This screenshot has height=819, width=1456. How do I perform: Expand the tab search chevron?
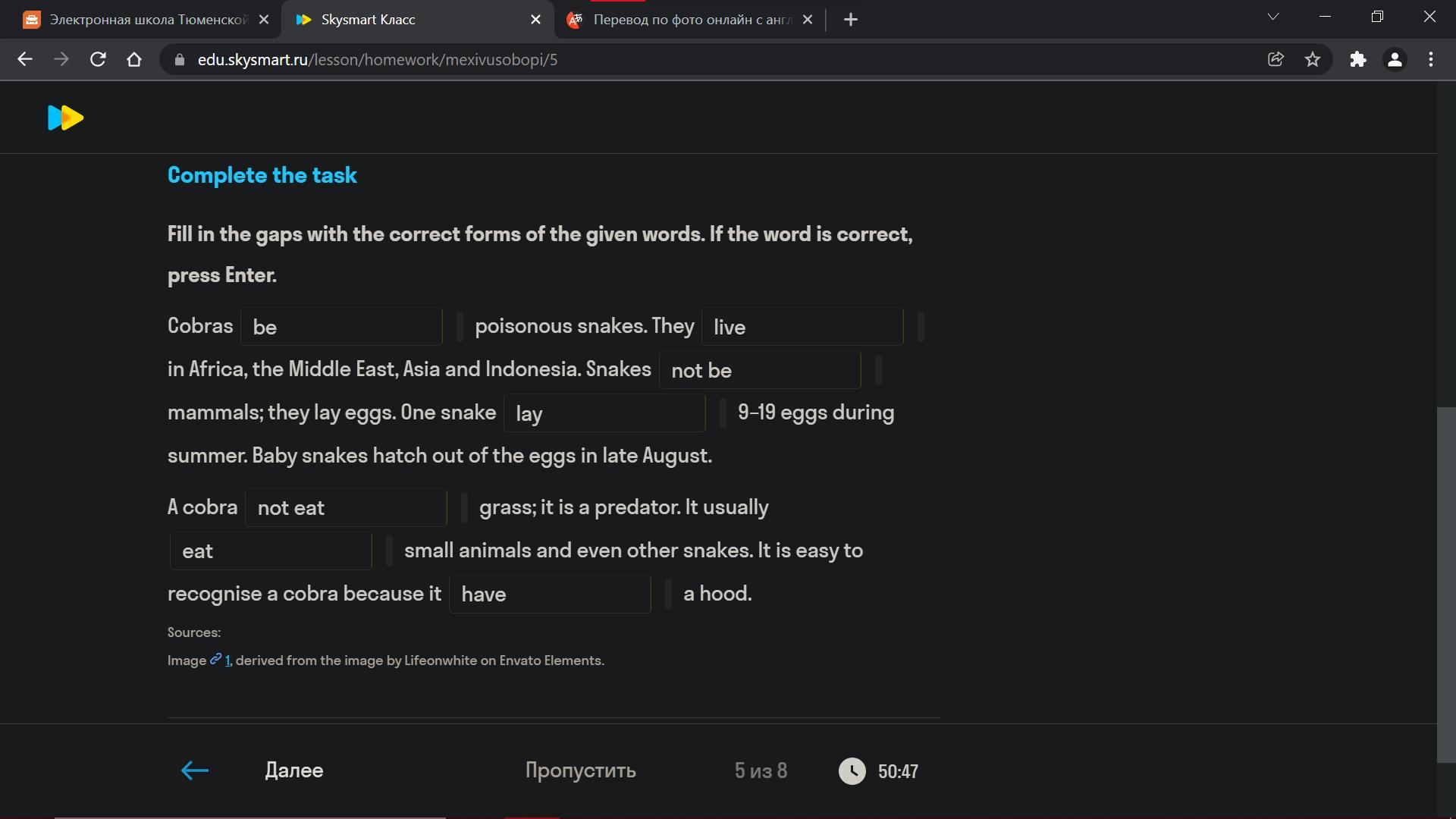[1273, 17]
